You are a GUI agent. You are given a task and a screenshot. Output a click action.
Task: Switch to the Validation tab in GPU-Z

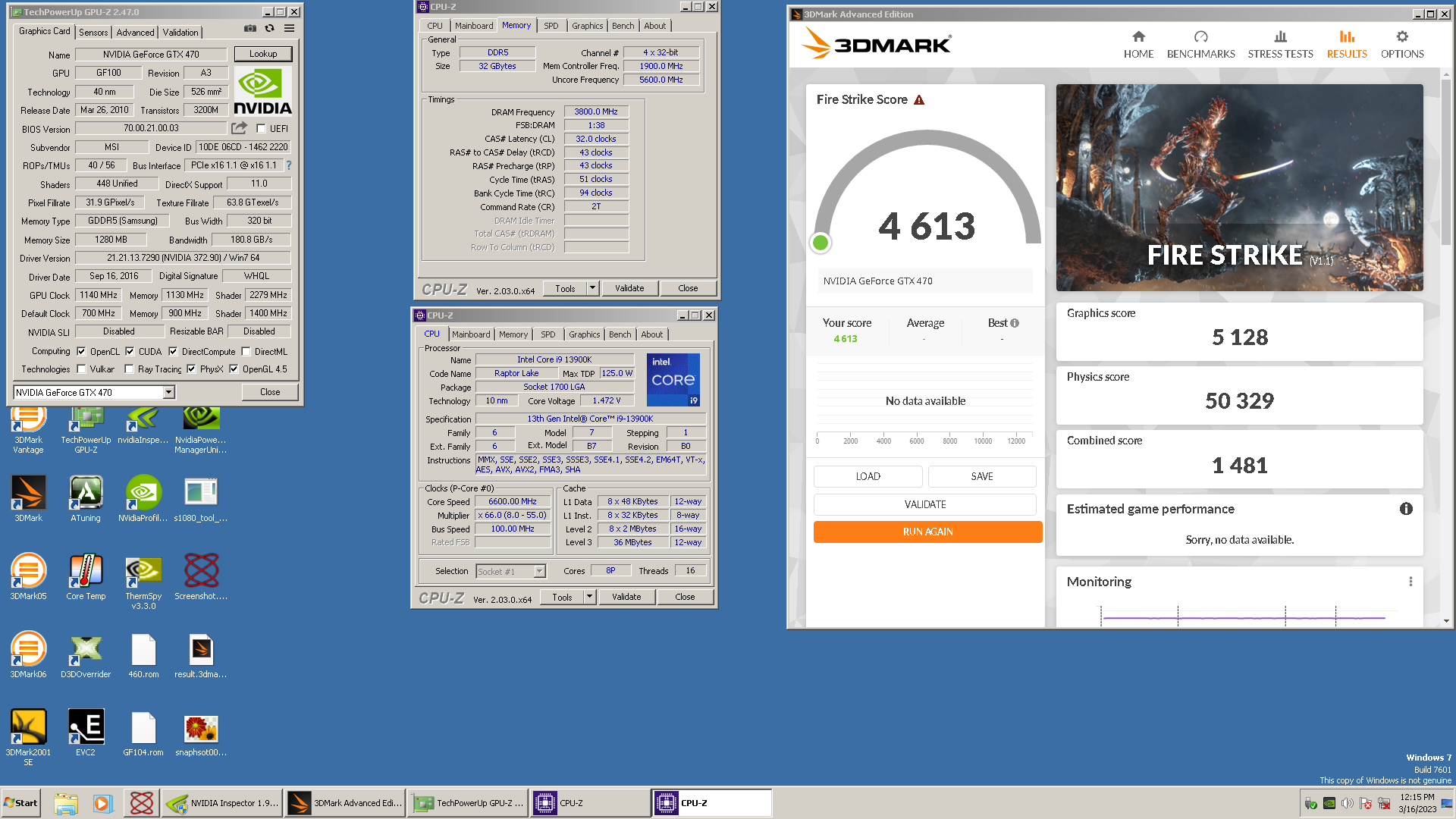pyautogui.click(x=180, y=33)
